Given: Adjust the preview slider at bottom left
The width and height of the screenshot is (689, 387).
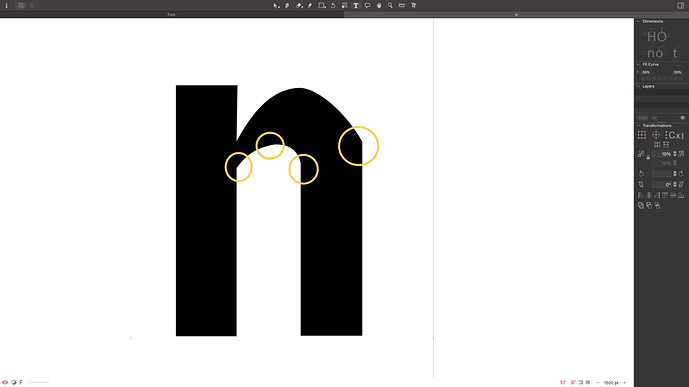Looking at the screenshot, I should click(x=38, y=383).
